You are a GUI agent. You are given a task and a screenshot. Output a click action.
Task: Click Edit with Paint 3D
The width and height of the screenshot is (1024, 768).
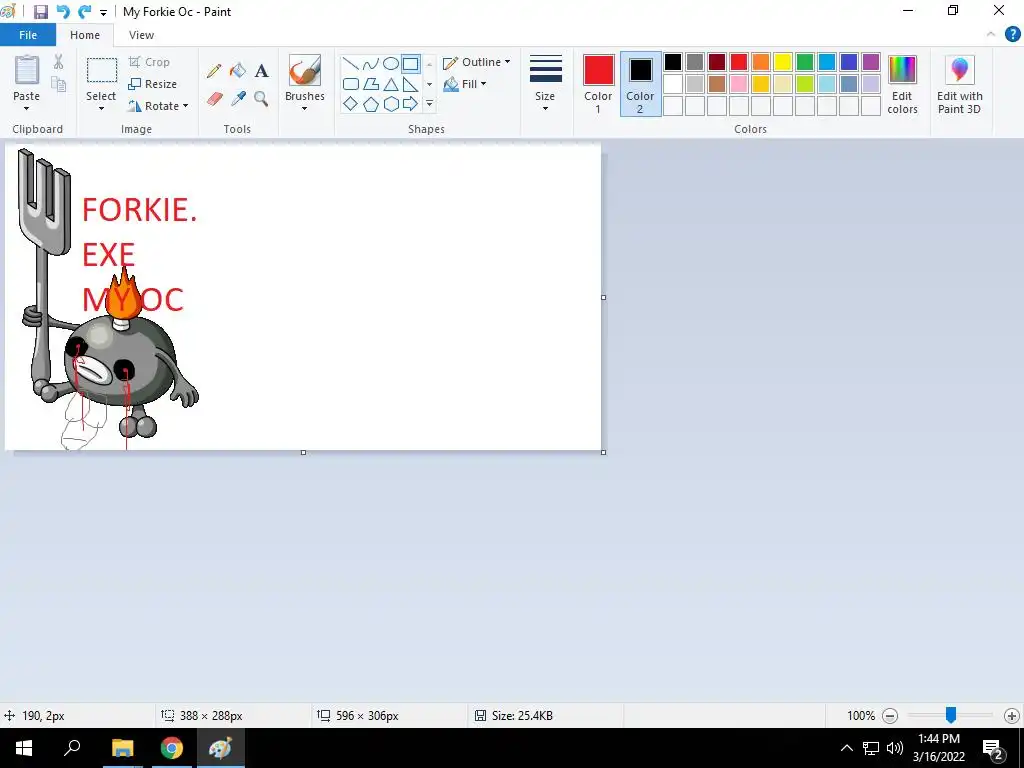click(959, 85)
